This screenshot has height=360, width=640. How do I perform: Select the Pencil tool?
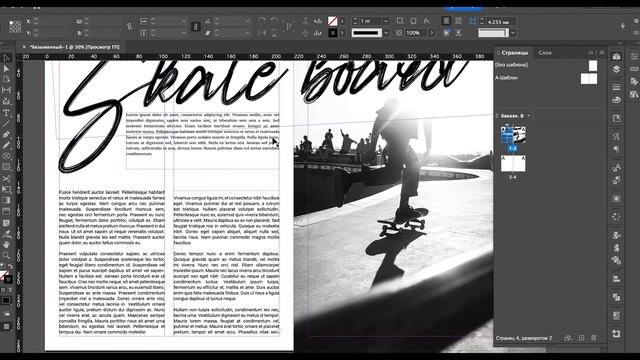pyautogui.click(x=6, y=145)
